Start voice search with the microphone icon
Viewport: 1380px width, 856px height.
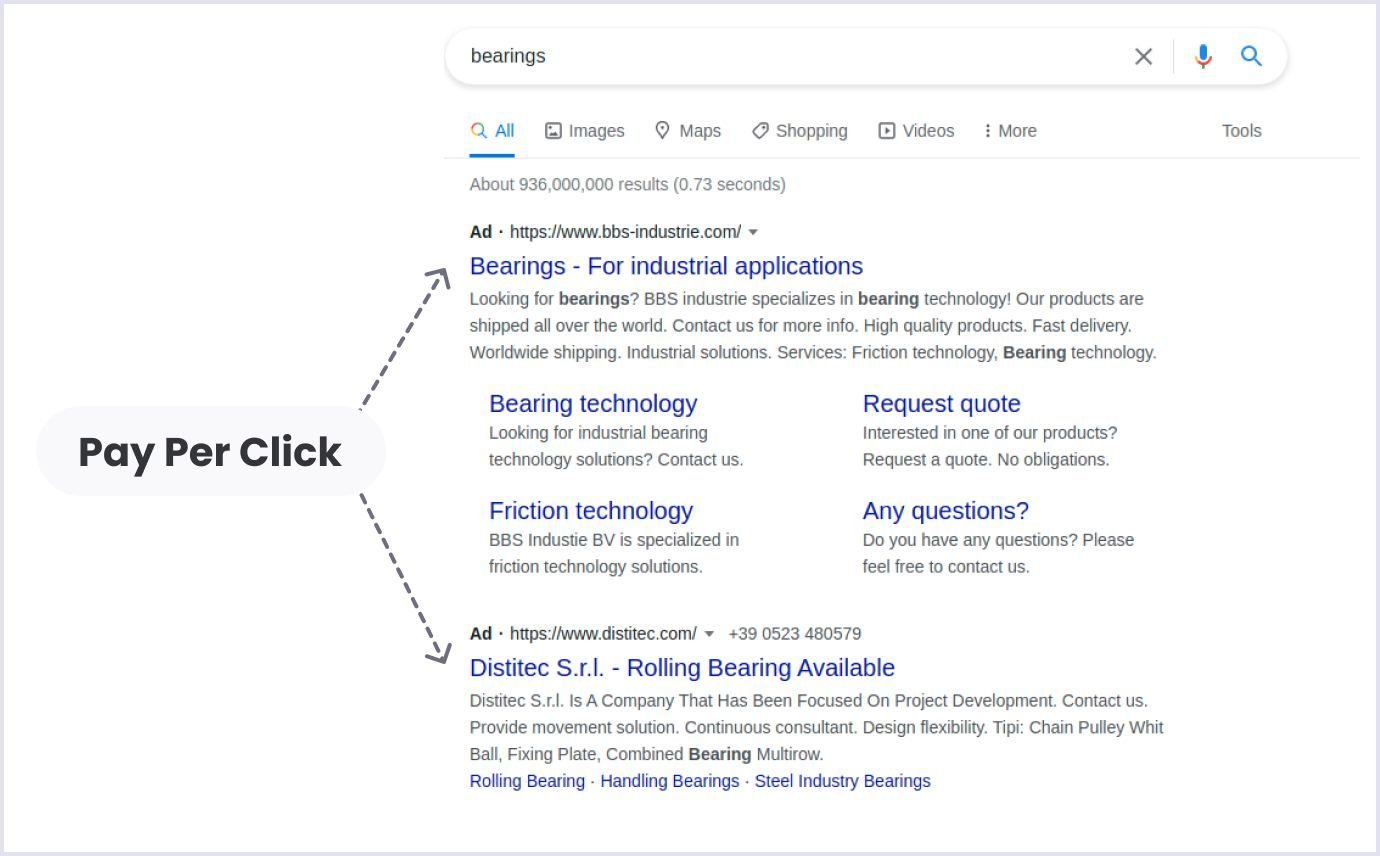pos(1203,56)
